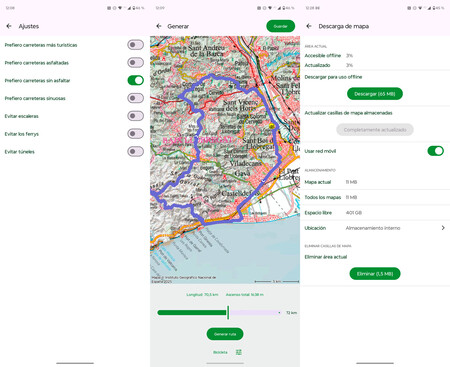Click 'Descargar para uso offline' text
450x367 pixels.
pos(333,77)
